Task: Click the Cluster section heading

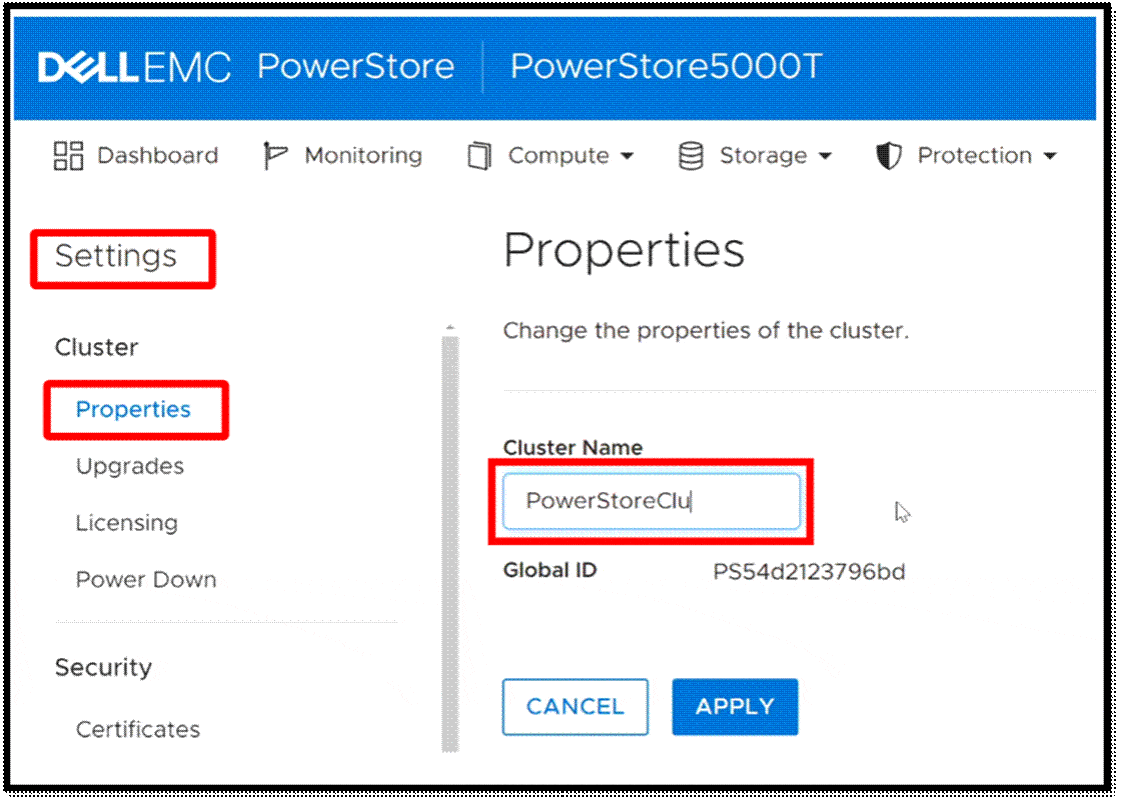Action: (x=97, y=347)
